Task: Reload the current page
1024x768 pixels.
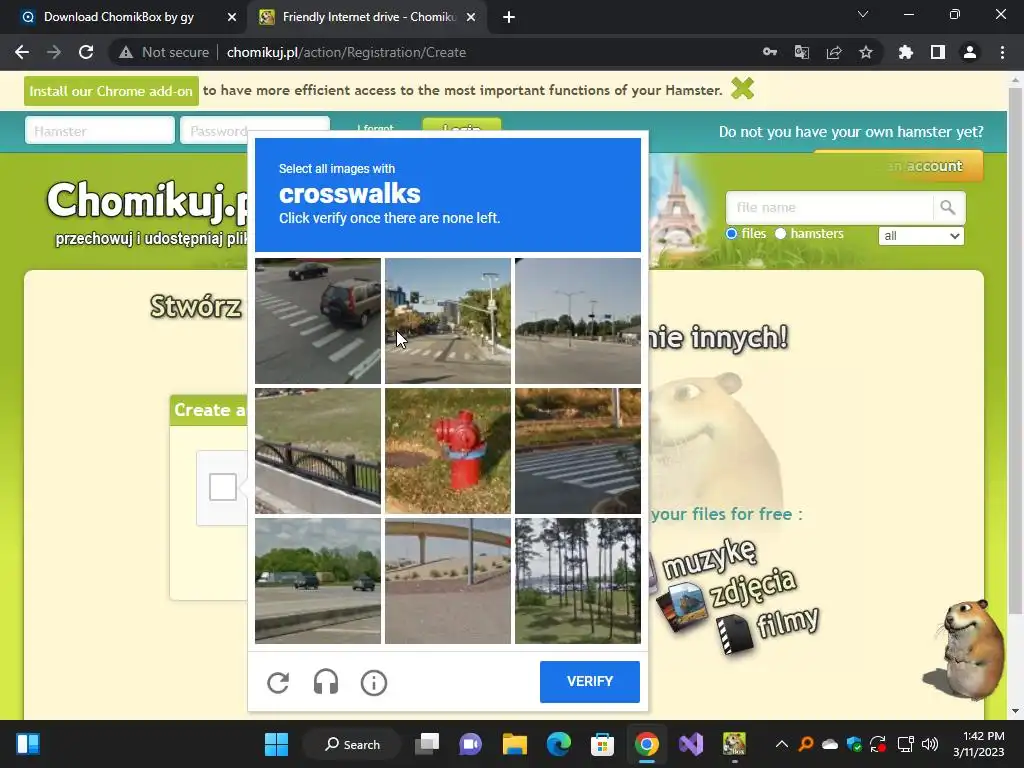Action: (86, 52)
